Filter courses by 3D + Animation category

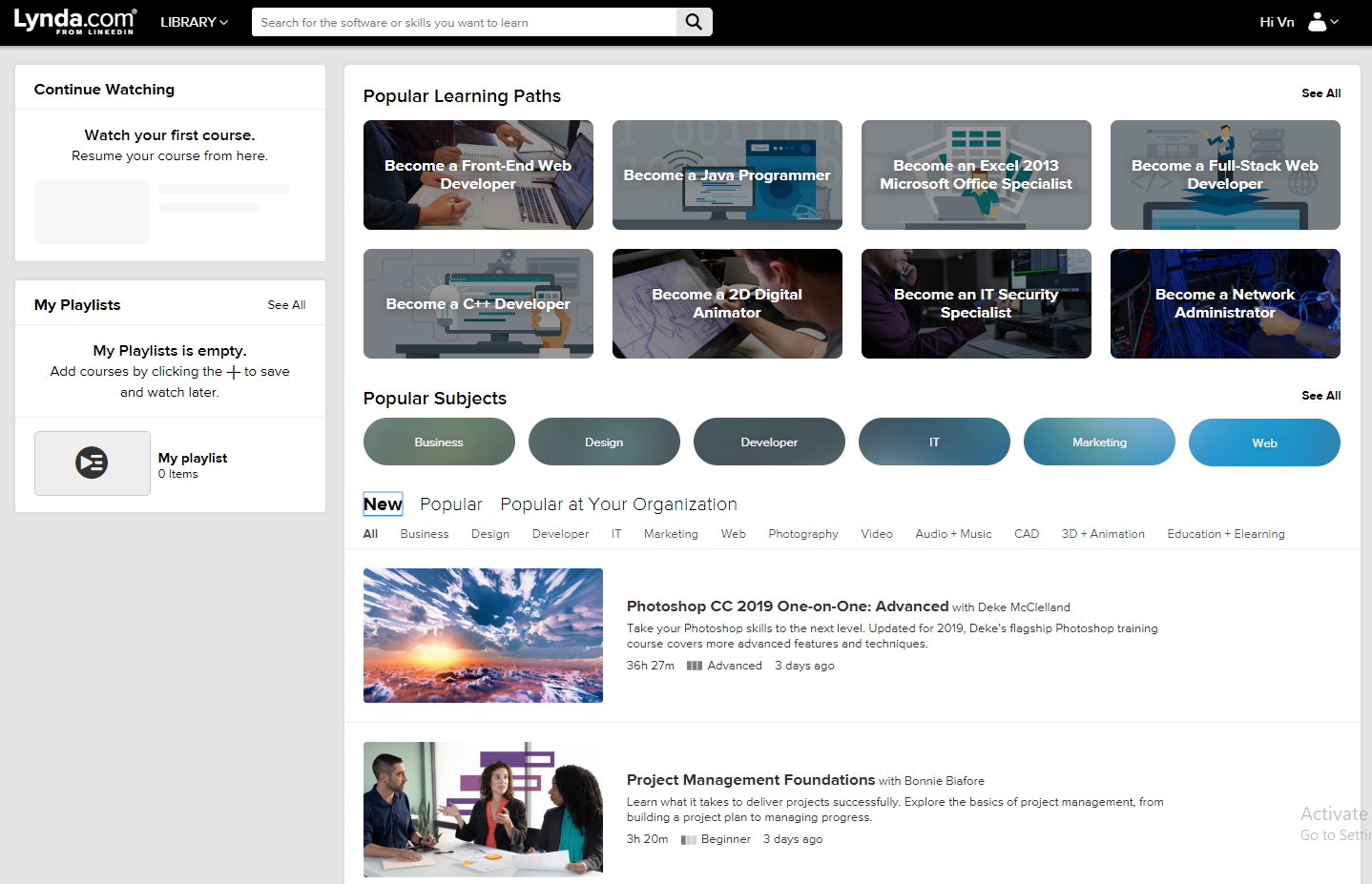click(1103, 534)
